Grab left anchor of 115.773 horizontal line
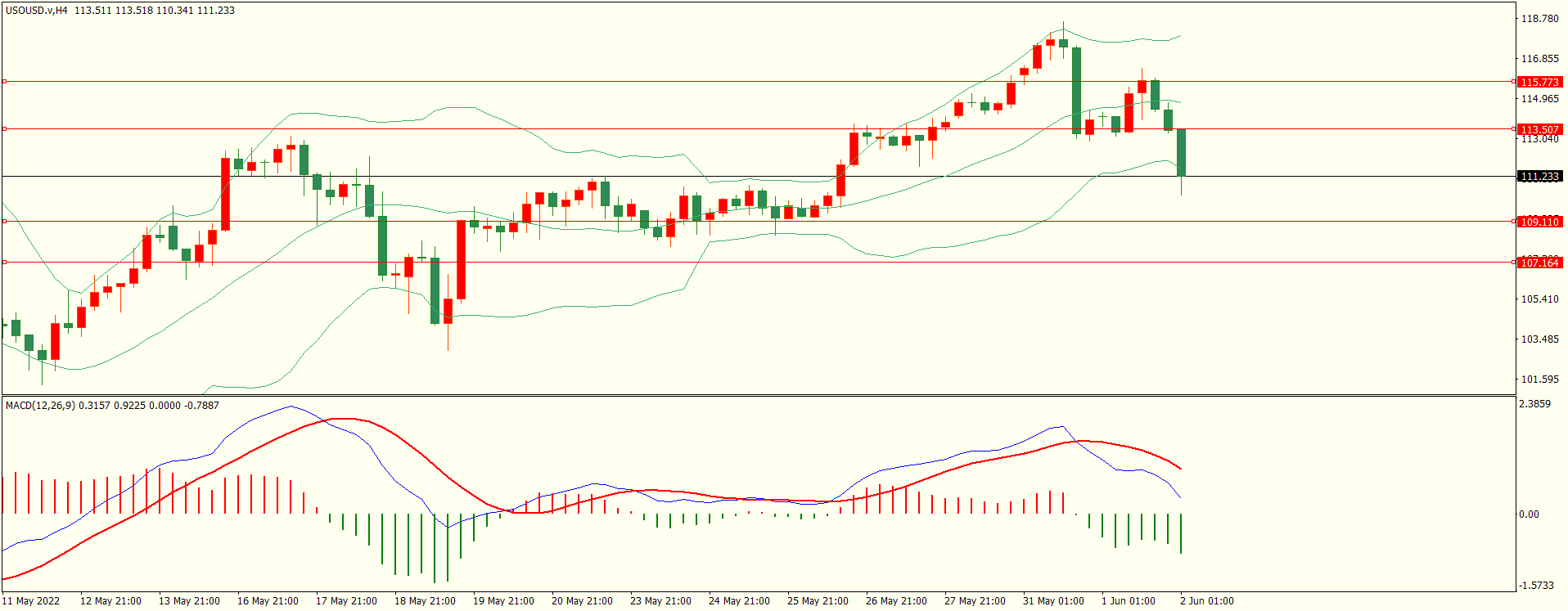 pyautogui.click(x=4, y=82)
